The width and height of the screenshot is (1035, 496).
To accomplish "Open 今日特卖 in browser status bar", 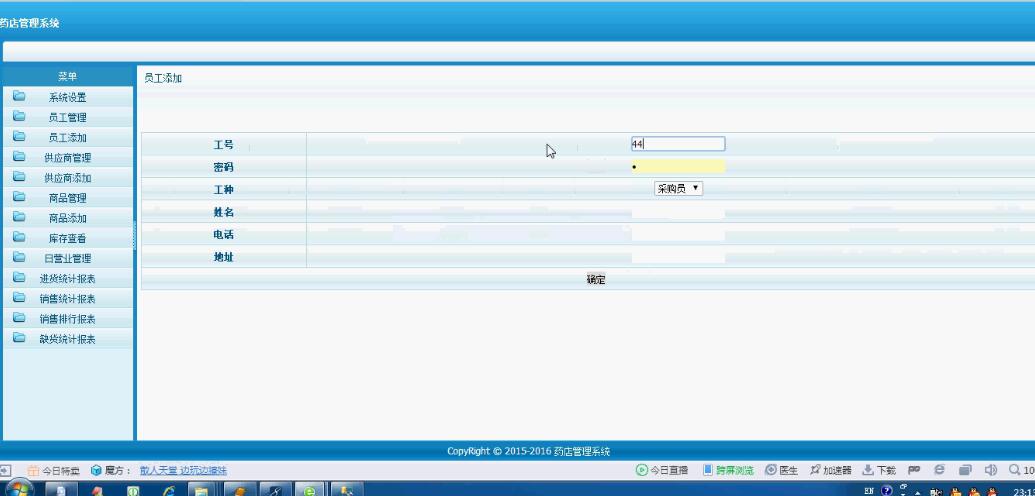I will (x=53, y=470).
